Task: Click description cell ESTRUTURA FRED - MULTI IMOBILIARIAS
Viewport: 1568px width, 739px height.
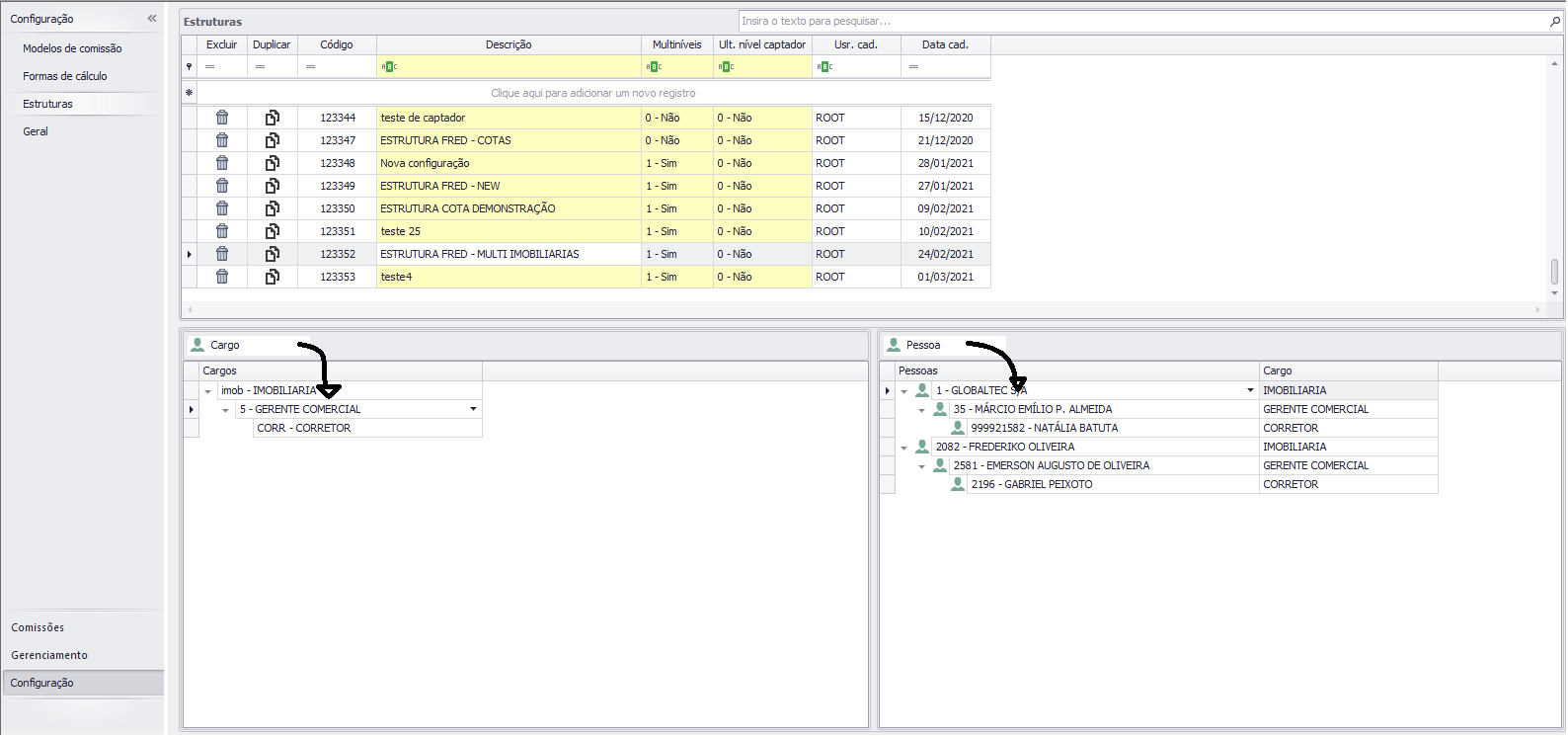Action: pyautogui.click(x=509, y=254)
